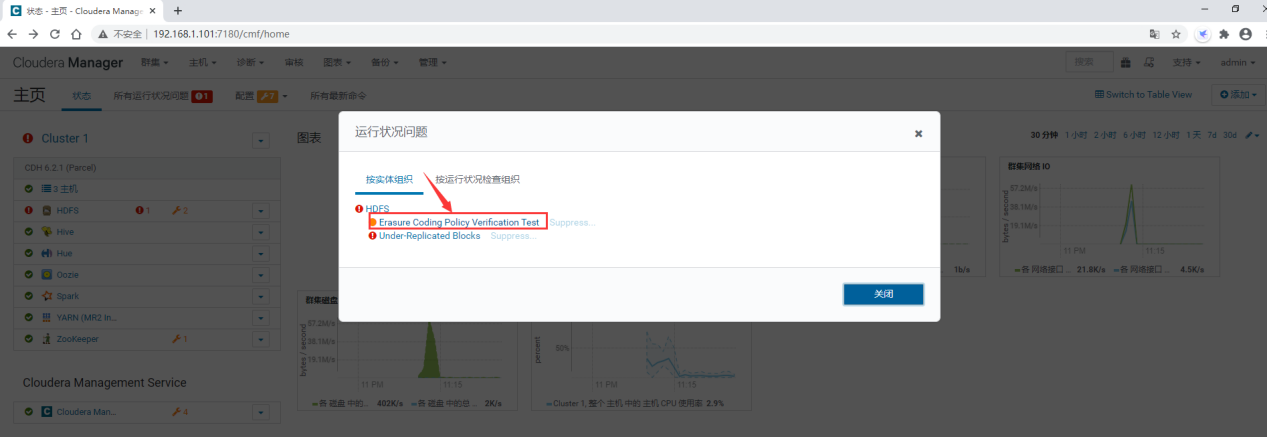Open the Spark row actions dropdown
Image resolution: width=1267 pixels, height=437 pixels.
pyautogui.click(x=261, y=296)
